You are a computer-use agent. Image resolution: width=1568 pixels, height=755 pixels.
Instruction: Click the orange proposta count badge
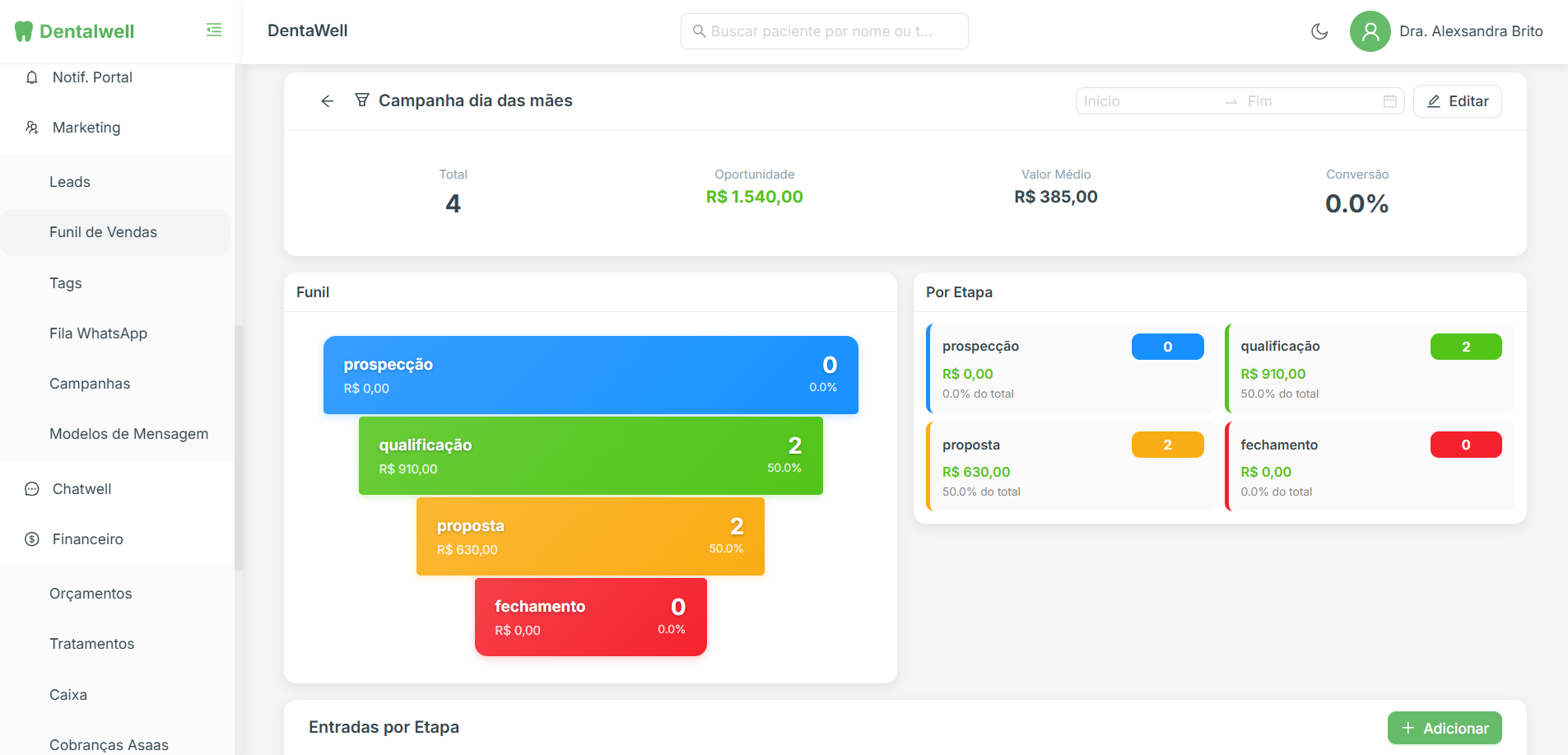pyautogui.click(x=1167, y=445)
